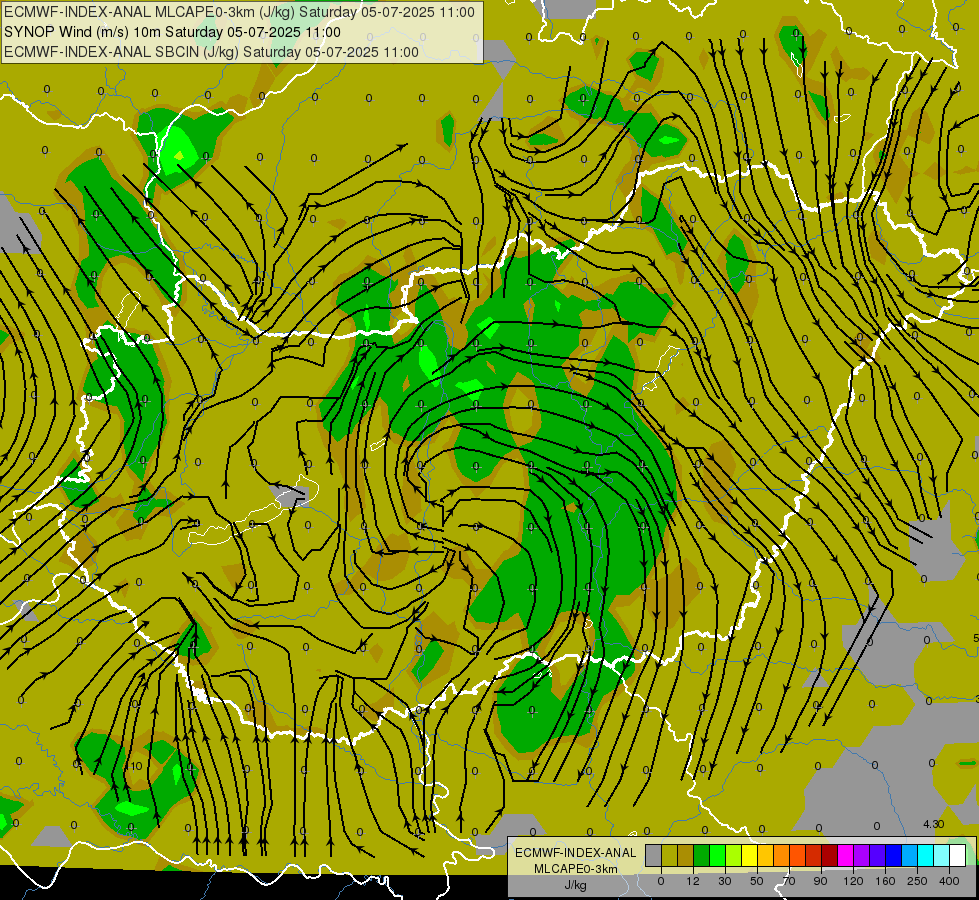This screenshot has width=979, height=900.
Task: Click the ECMWF-INDEX-ANAL SBCIN header line
Action: pos(212,52)
